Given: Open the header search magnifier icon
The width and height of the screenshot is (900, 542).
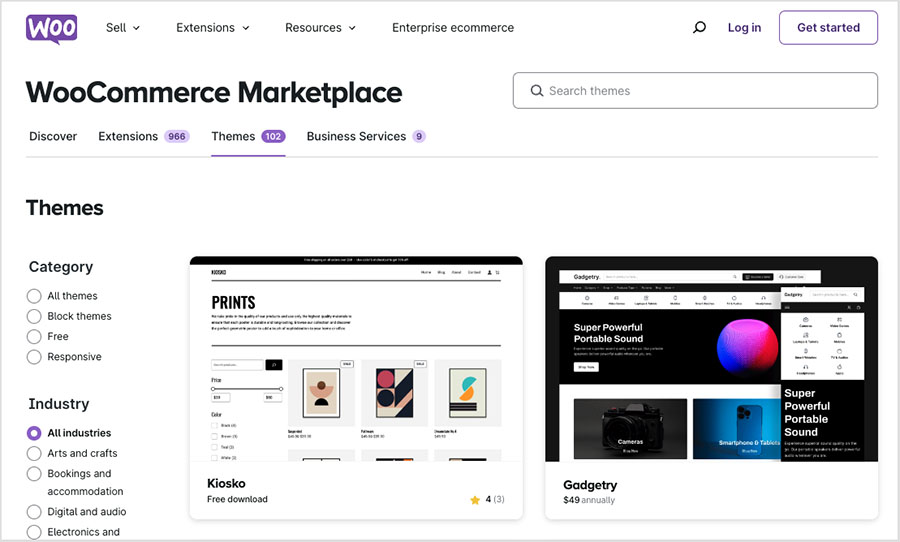Looking at the screenshot, I should tap(699, 28).
